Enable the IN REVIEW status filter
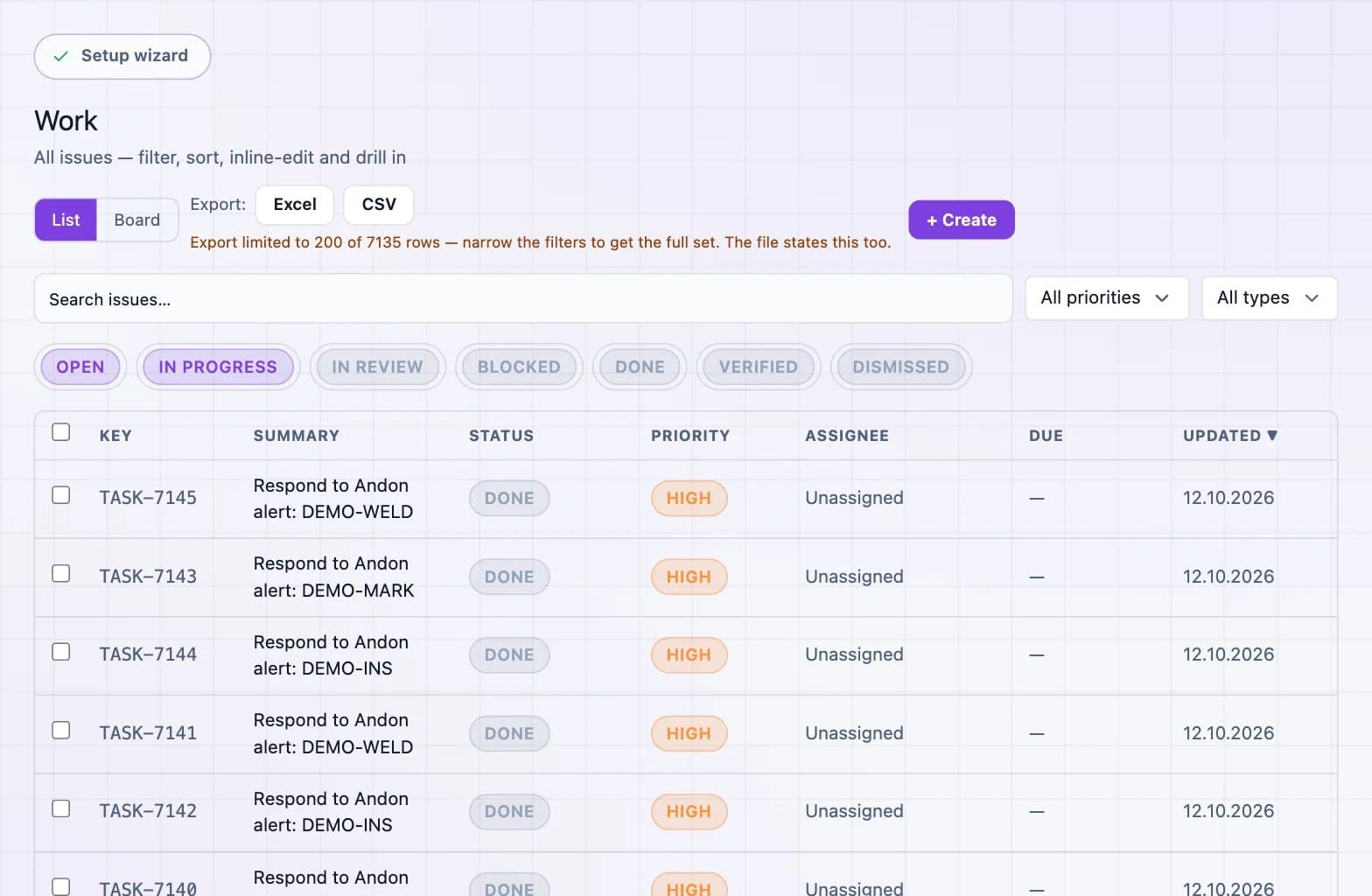Viewport: 1372px width, 896px height. coord(377,367)
